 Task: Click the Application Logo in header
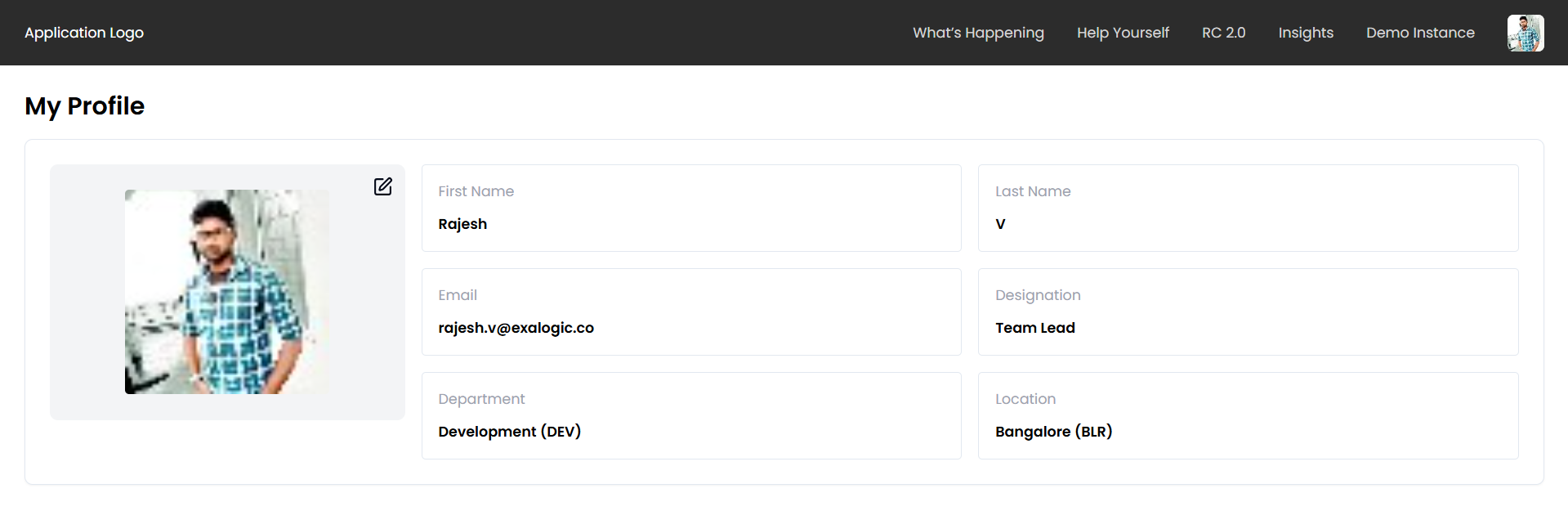click(84, 33)
